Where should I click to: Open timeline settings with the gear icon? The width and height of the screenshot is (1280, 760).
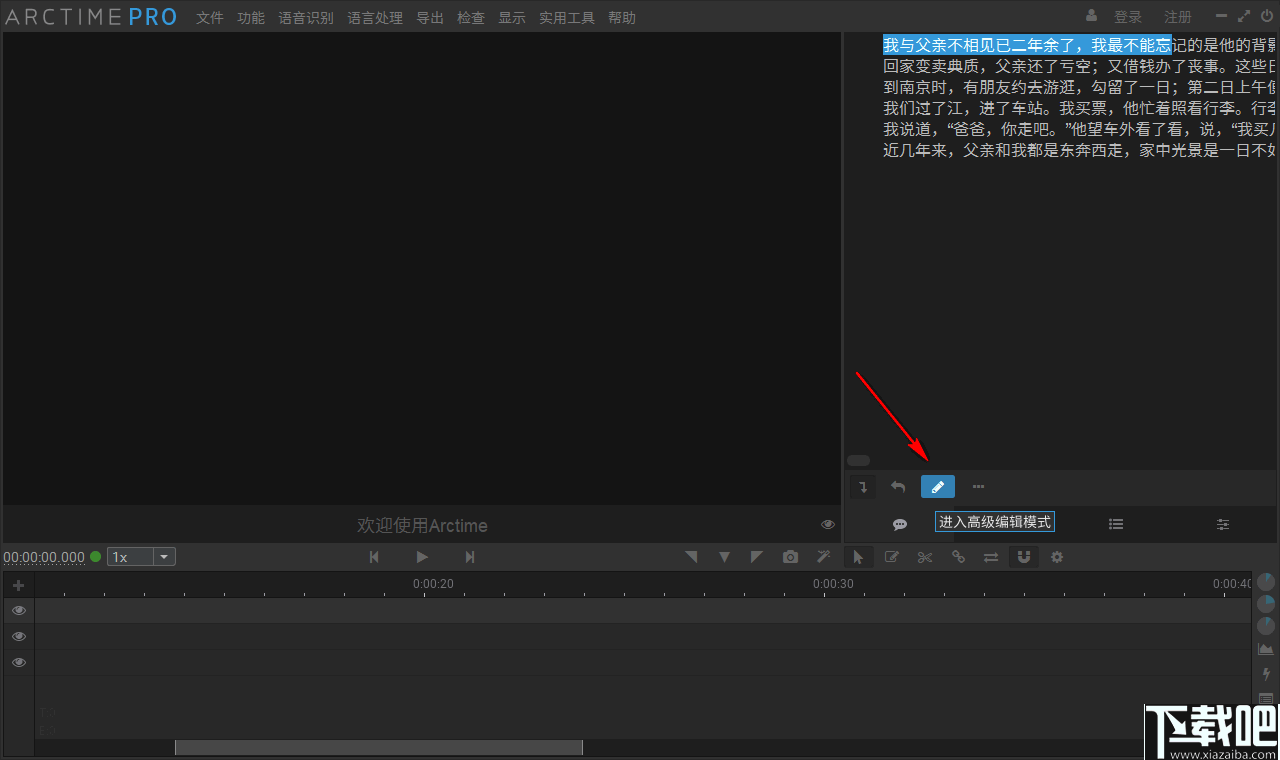(1056, 557)
